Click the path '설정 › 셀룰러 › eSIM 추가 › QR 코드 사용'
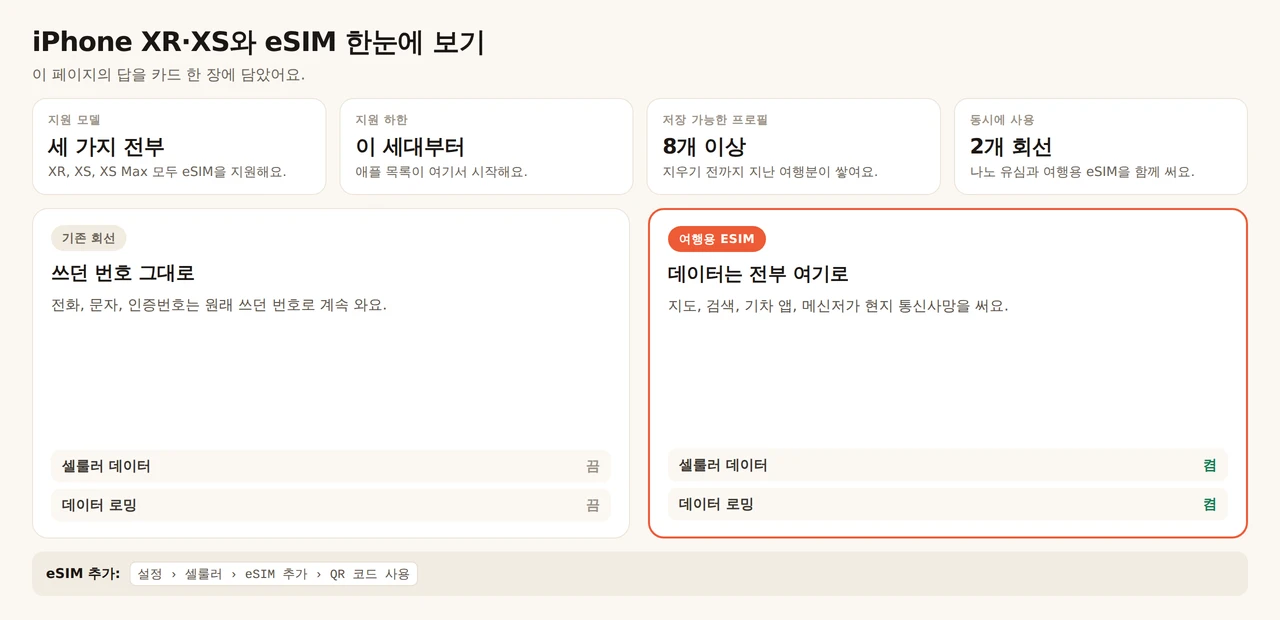This screenshot has height=620, width=1280. (274, 574)
